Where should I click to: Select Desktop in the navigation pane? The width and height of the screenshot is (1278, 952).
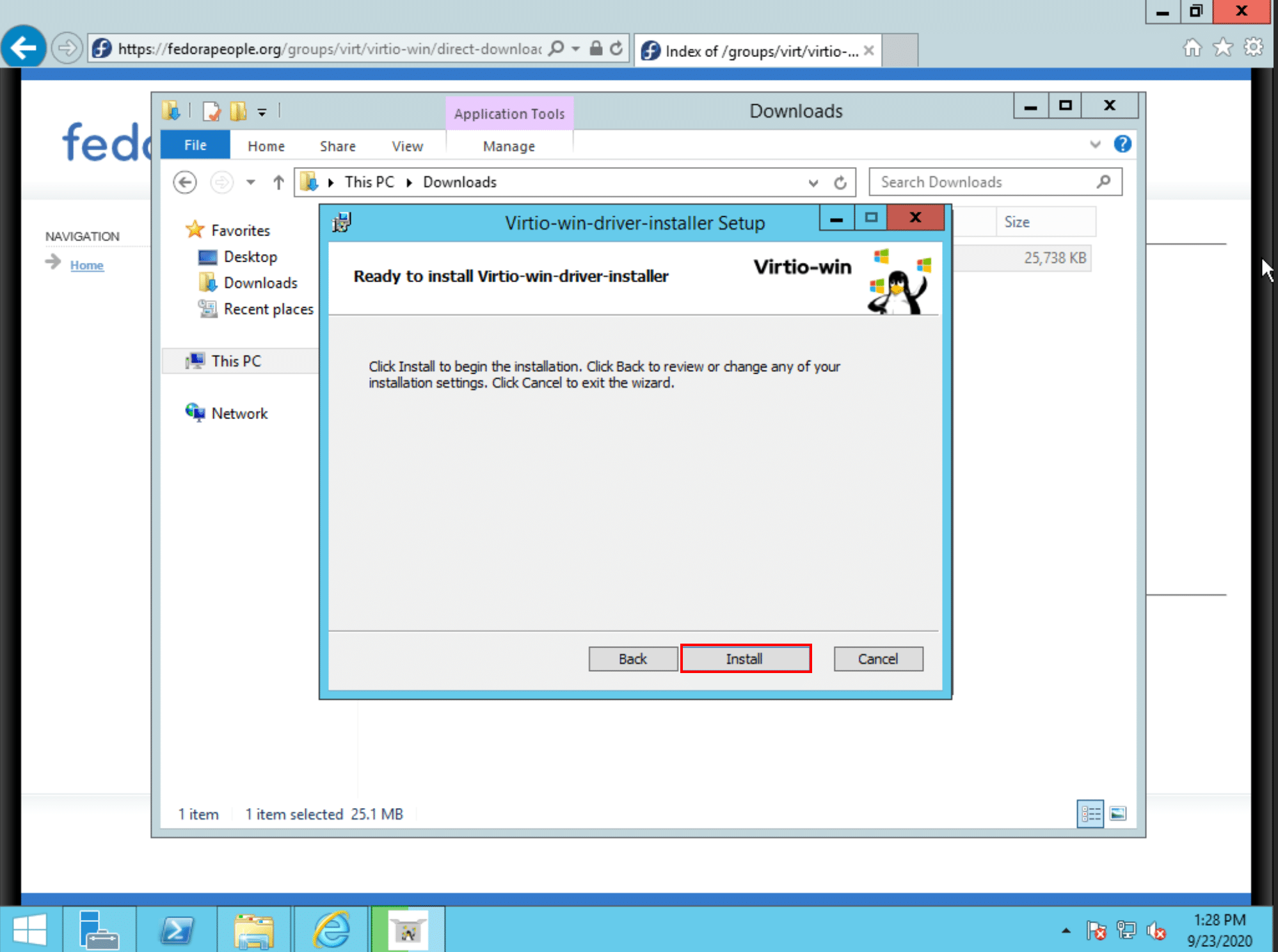pyautogui.click(x=250, y=257)
